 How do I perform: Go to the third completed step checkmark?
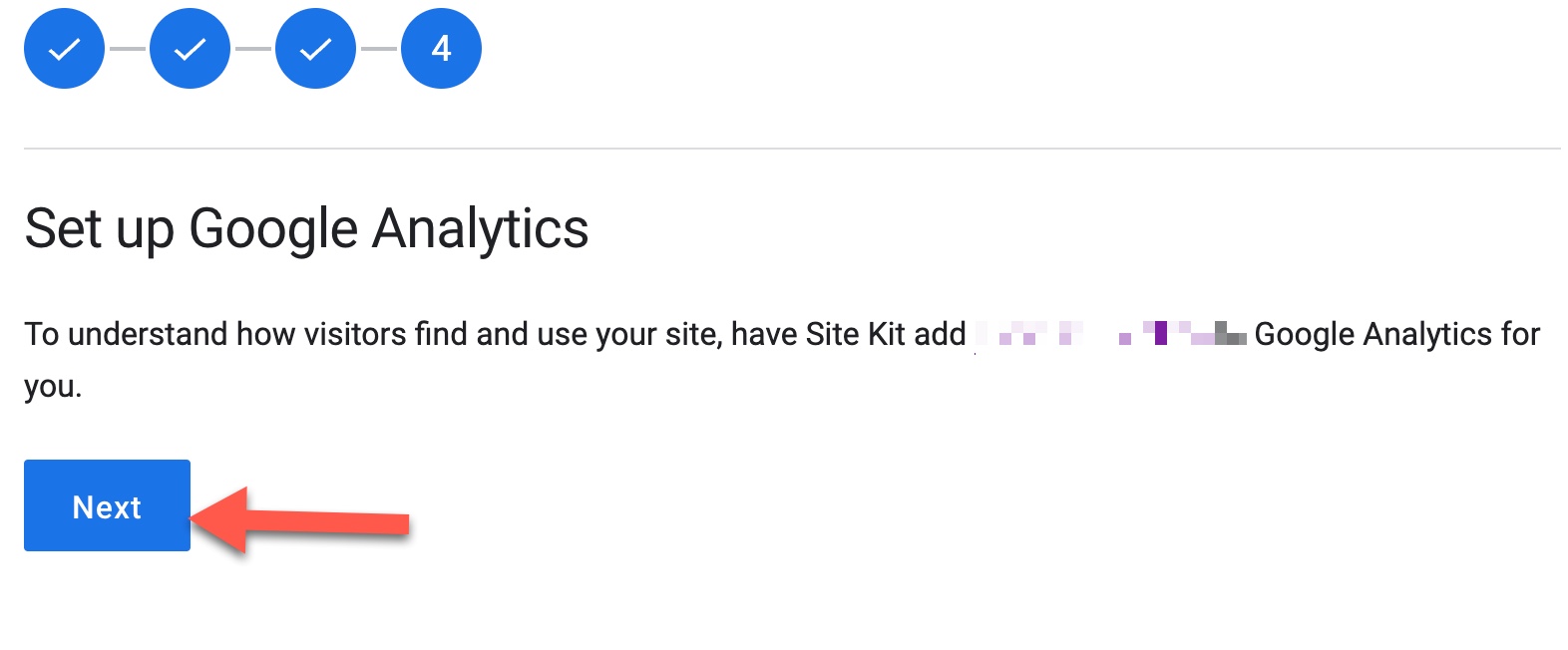tap(315, 48)
